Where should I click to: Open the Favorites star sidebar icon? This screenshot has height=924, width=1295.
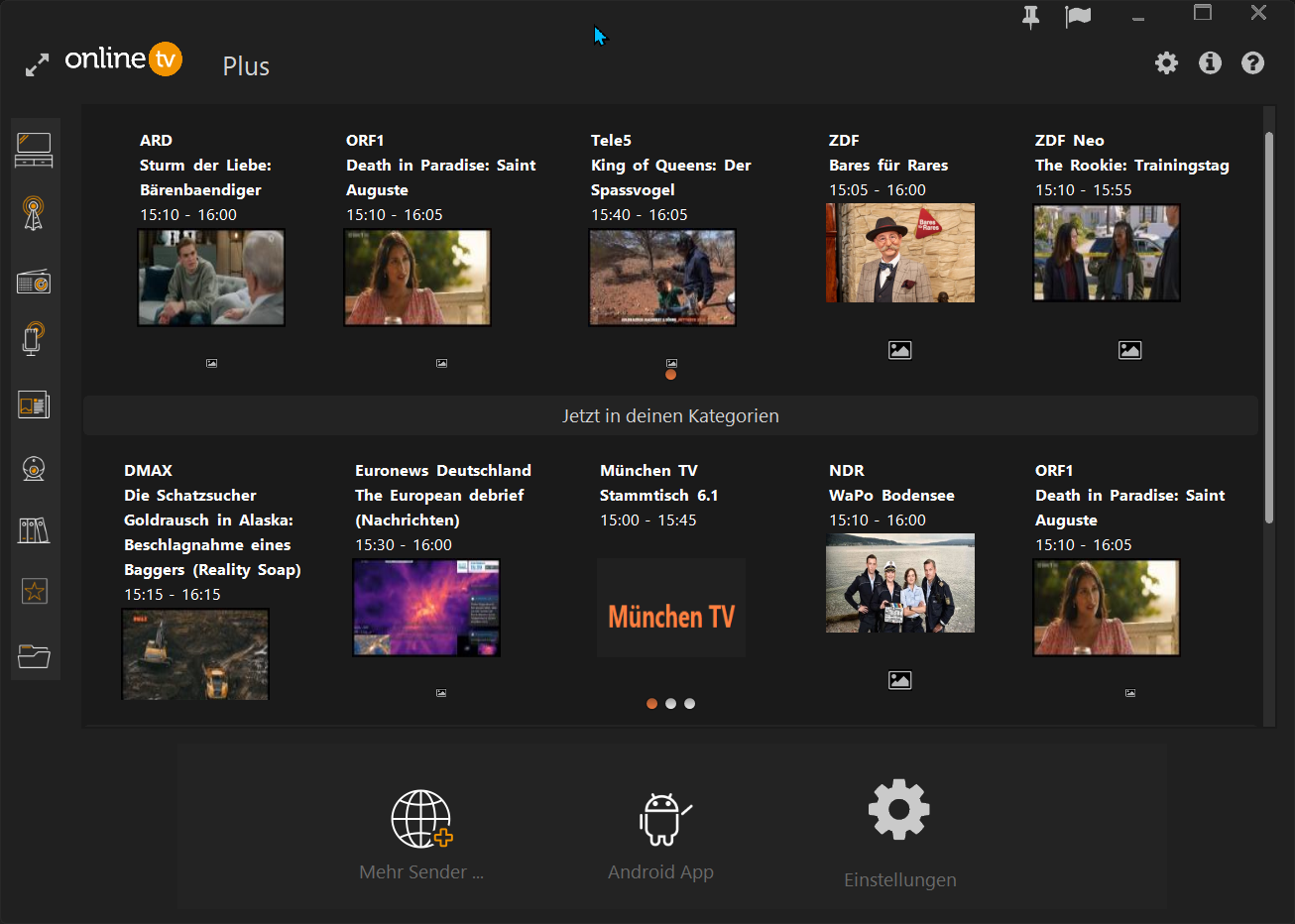click(34, 590)
